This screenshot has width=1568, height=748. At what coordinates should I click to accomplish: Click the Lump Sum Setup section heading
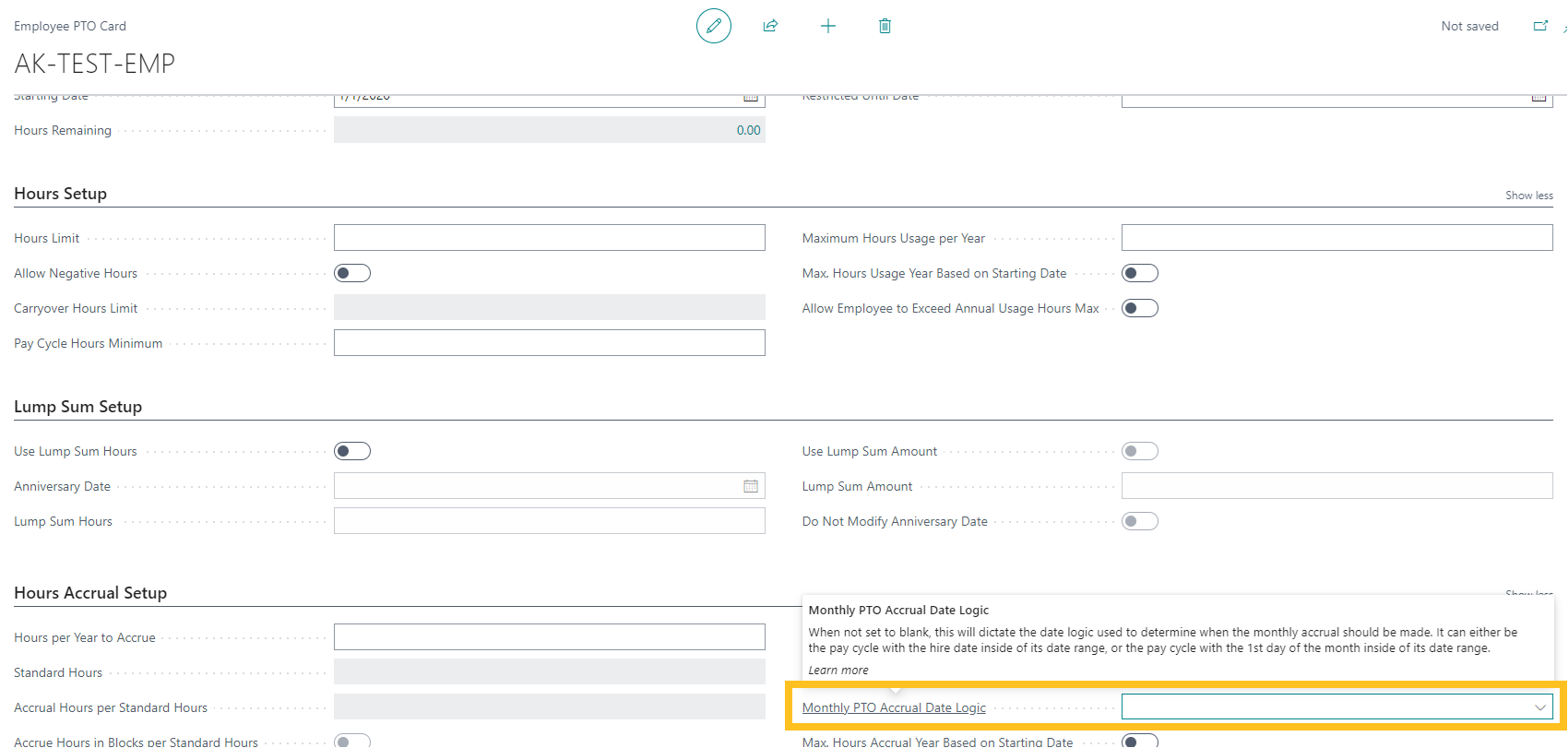pos(78,407)
